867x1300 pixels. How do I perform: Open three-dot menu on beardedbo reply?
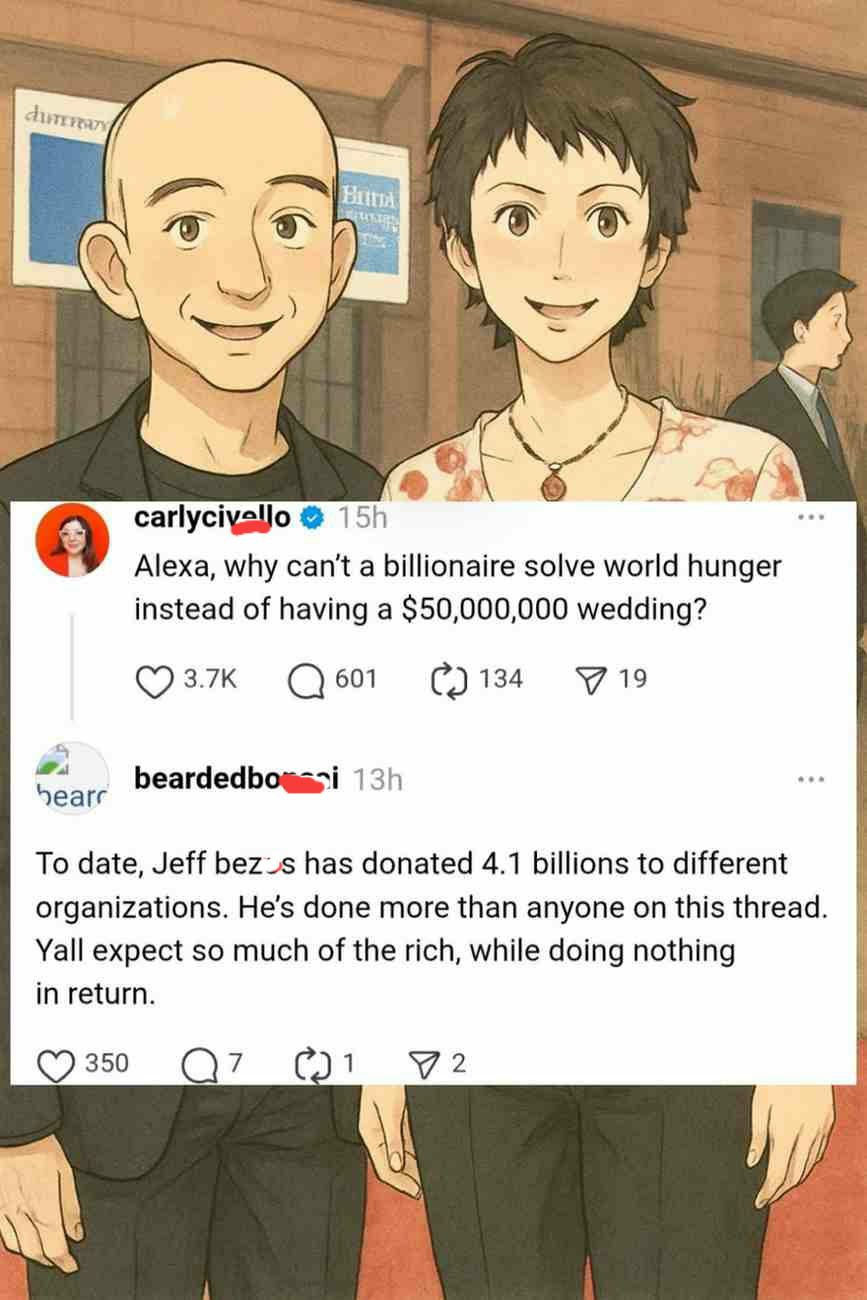(810, 778)
